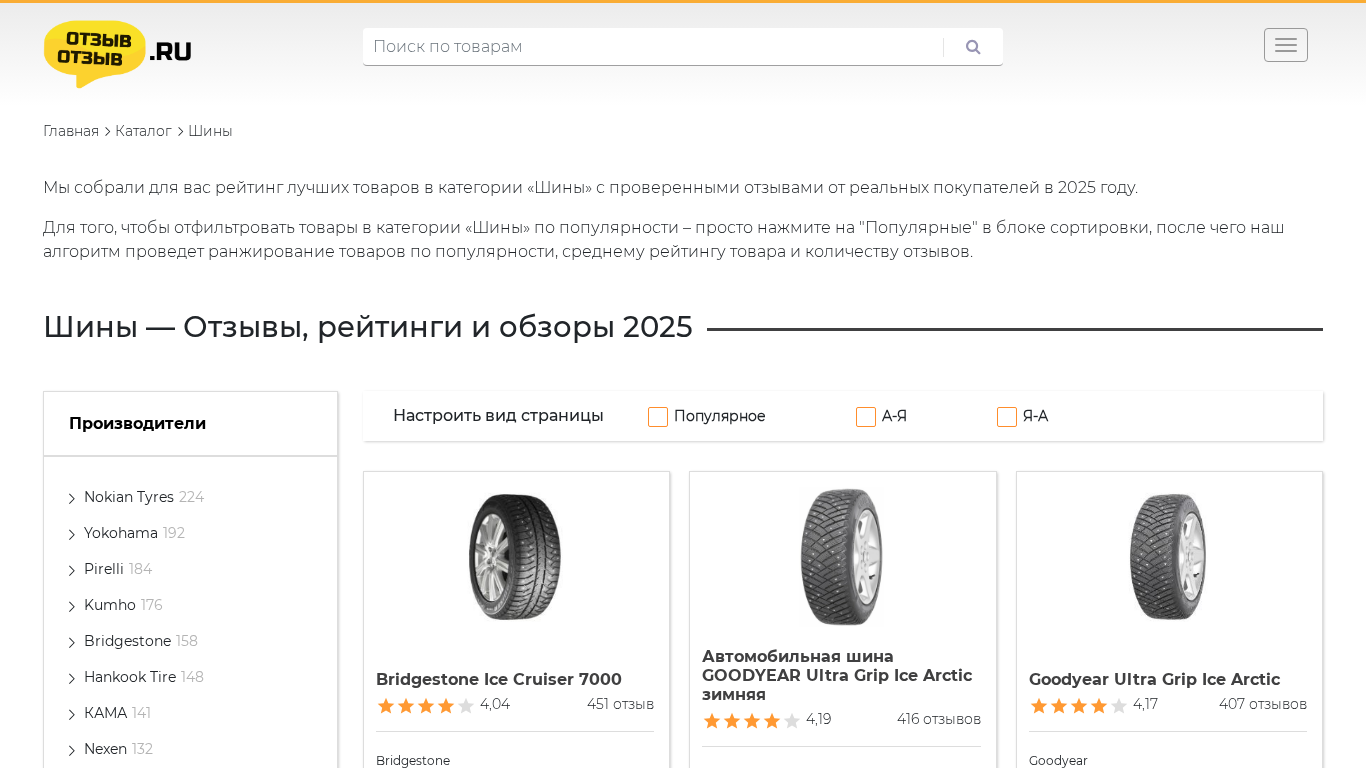Image resolution: width=1366 pixels, height=768 pixels.
Task: Select Hankook Tire manufacturer
Action: coord(130,677)
